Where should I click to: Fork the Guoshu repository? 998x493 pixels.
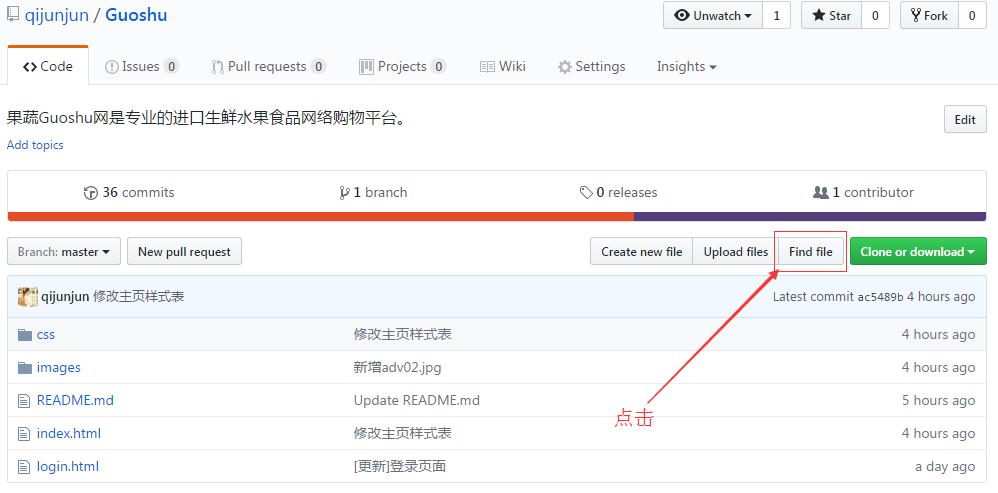pos(930,16)
